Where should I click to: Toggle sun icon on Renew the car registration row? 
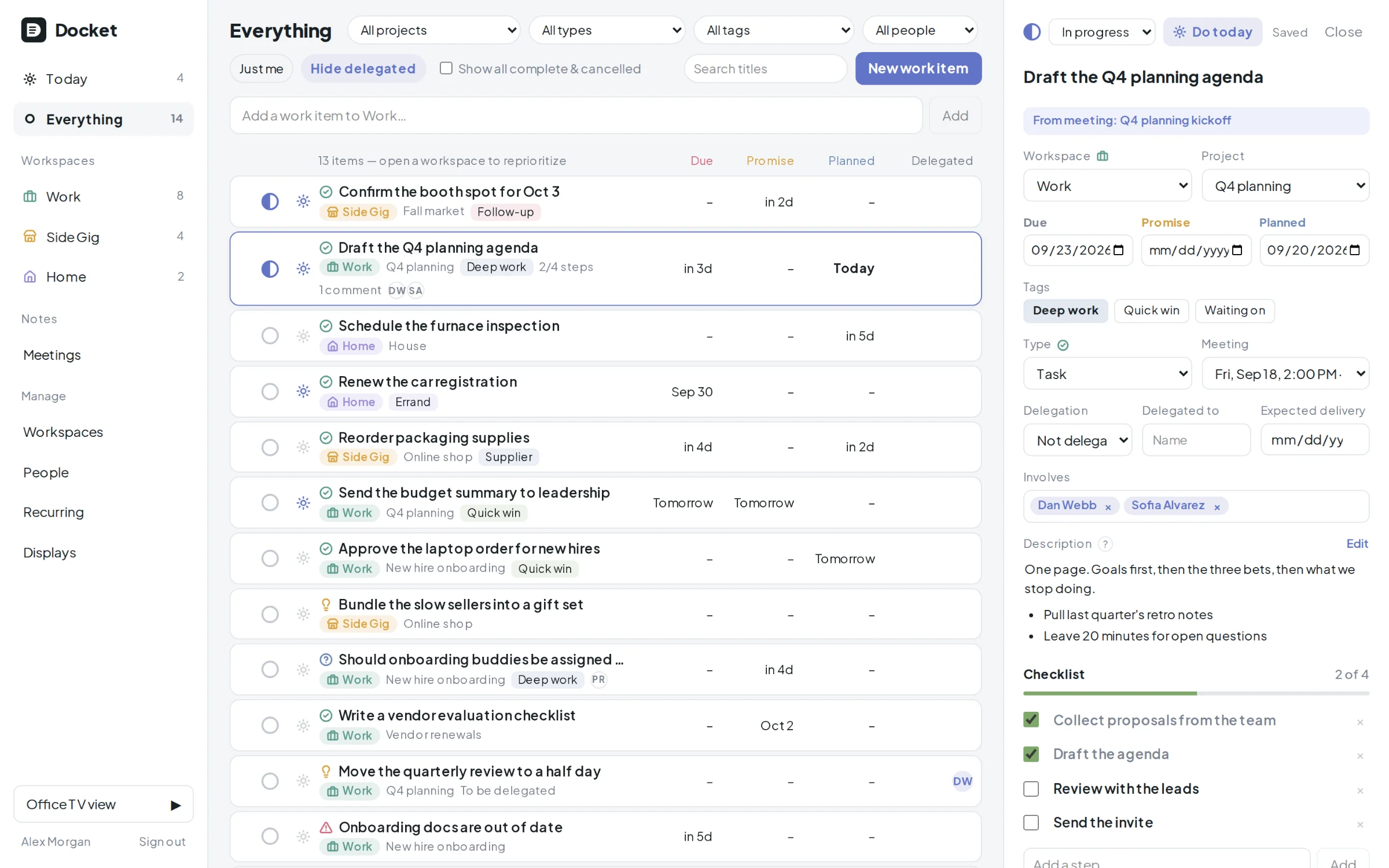303,392
